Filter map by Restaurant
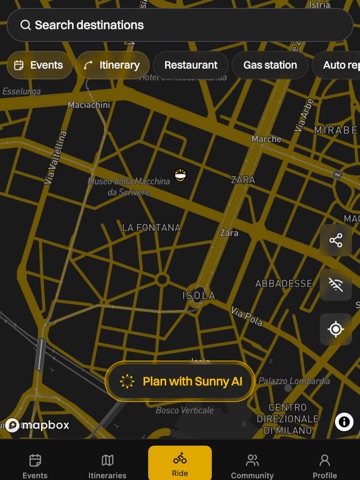Image resolution: width=360 pixels, height=480 pixels. pyautogui.click(x=191, y=65)
